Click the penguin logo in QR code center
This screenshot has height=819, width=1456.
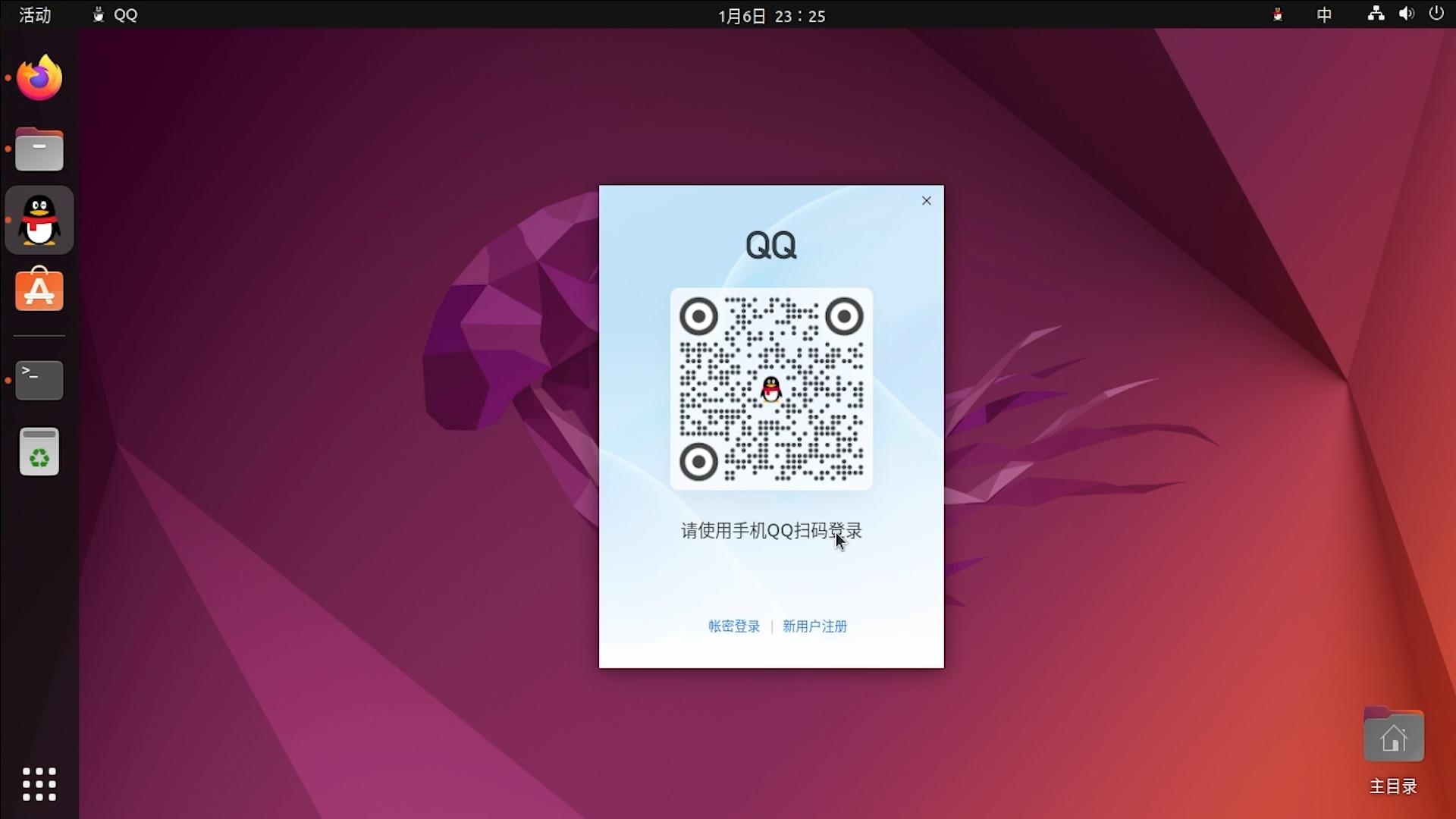click(x=771, y=389)
